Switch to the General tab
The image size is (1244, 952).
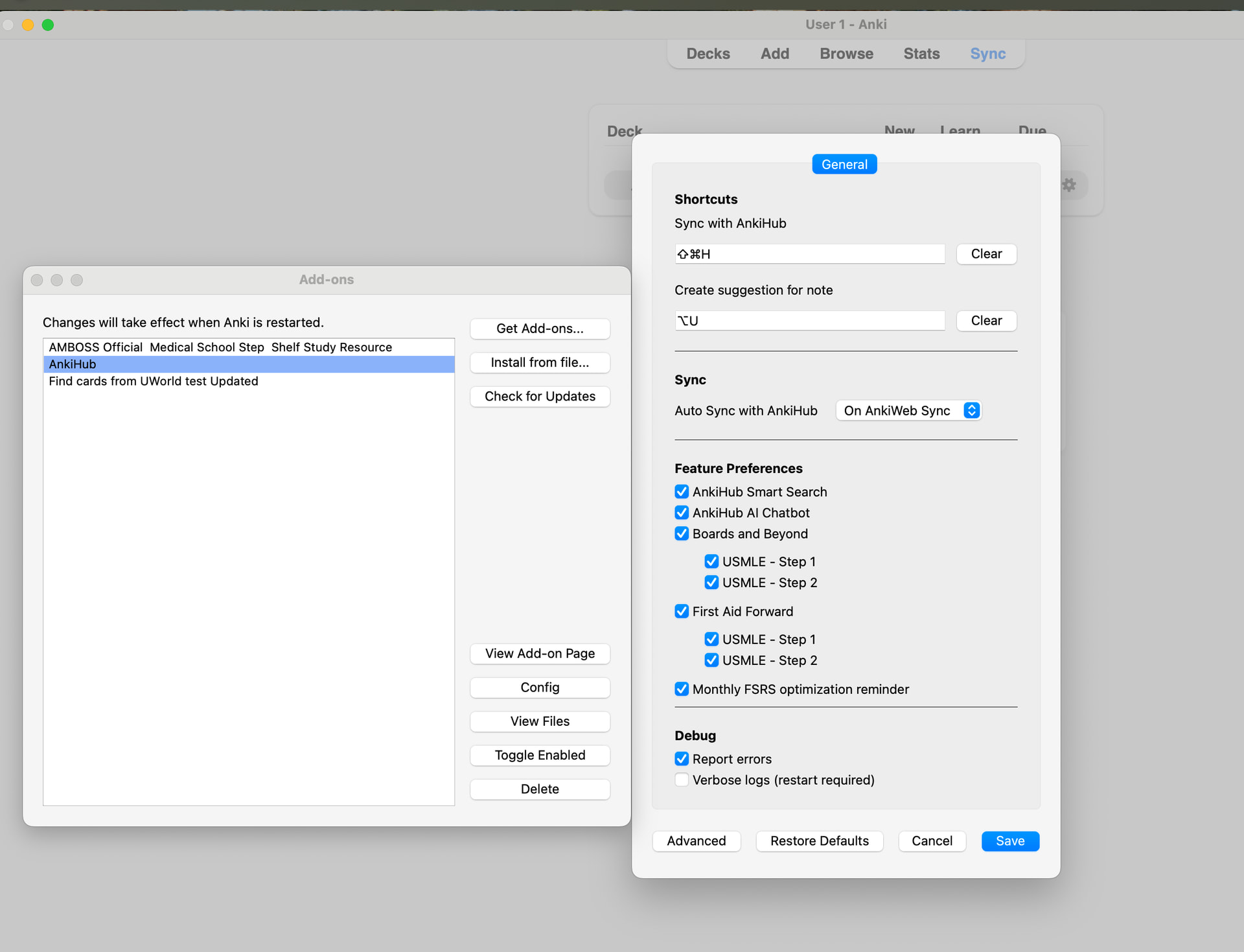[x=844, y=165]
